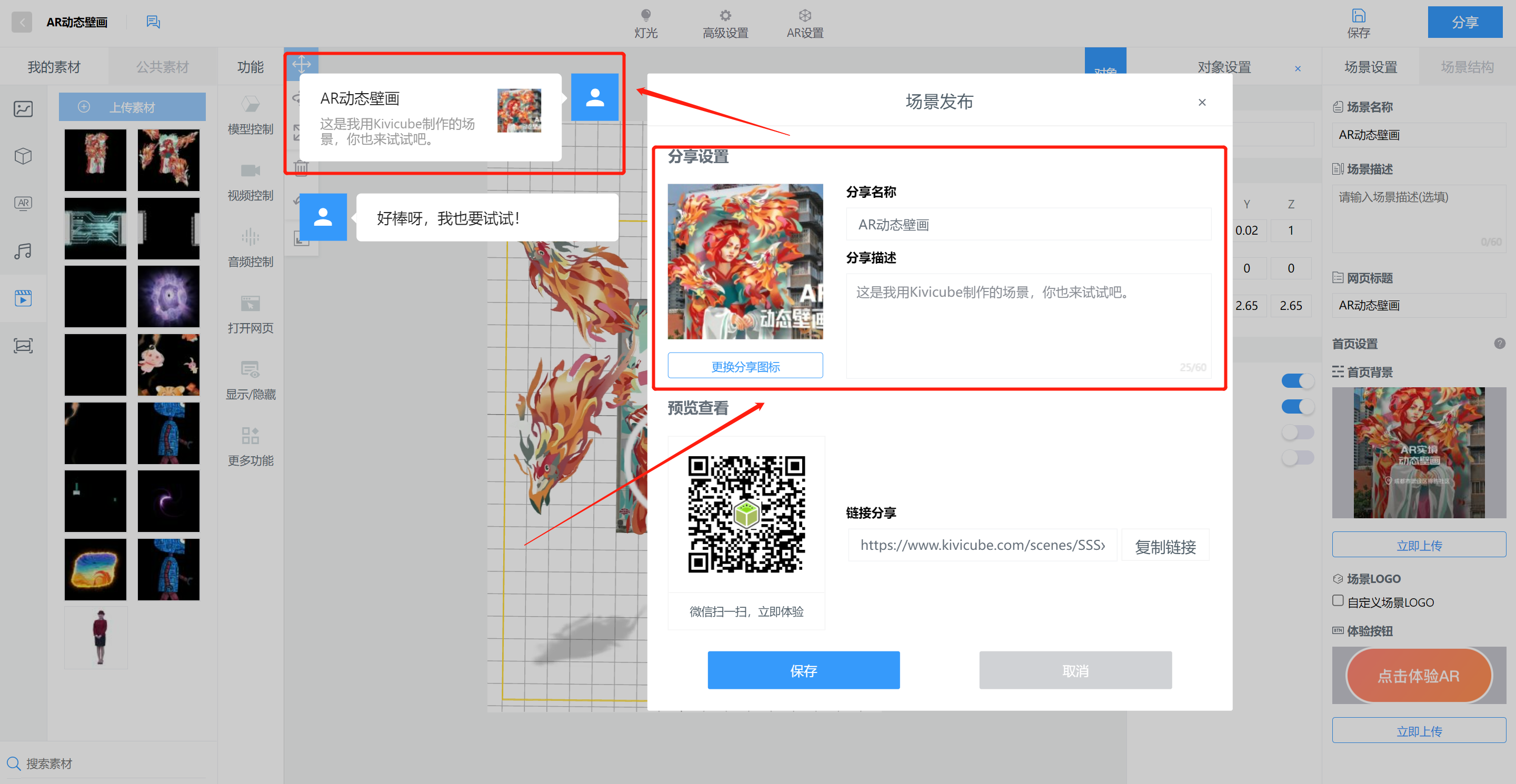Click the back arrow icon
This screenshot has width=1516, height=784.
click(x=22, y=22)
